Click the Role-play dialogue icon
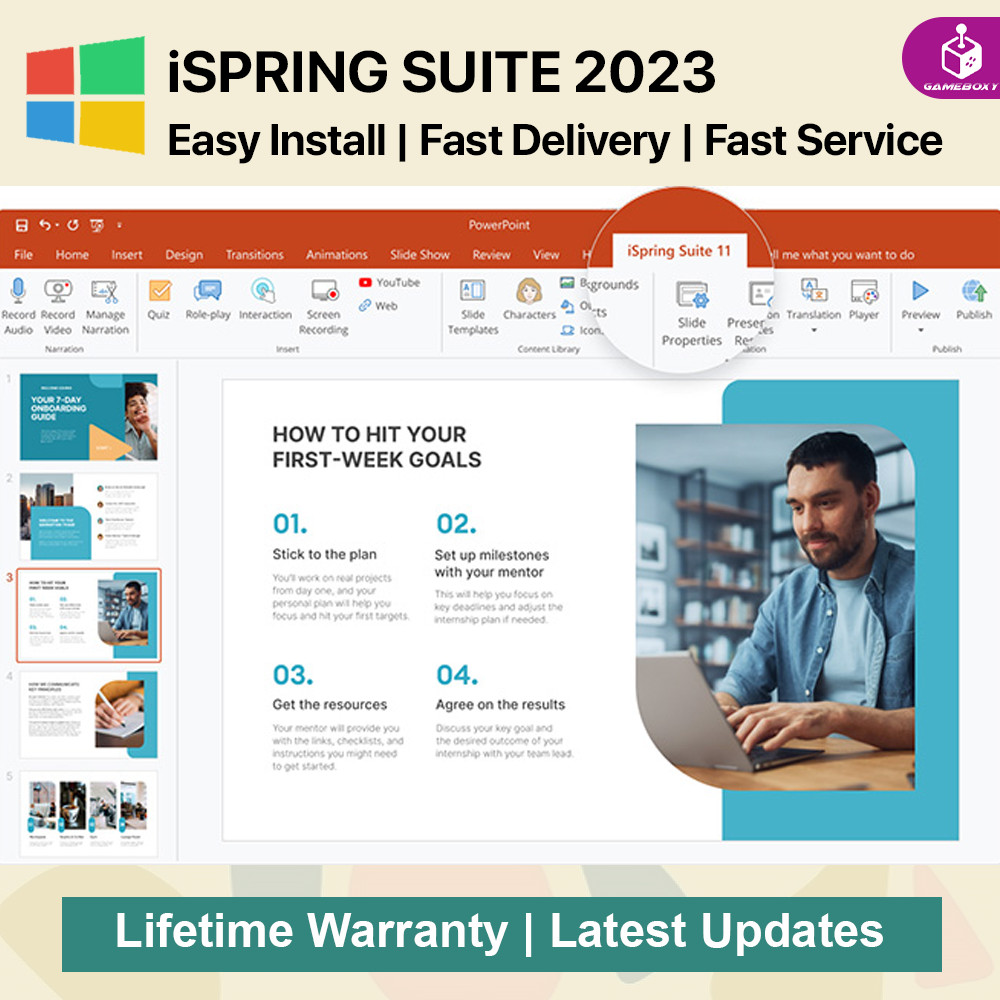 point(208,291)
